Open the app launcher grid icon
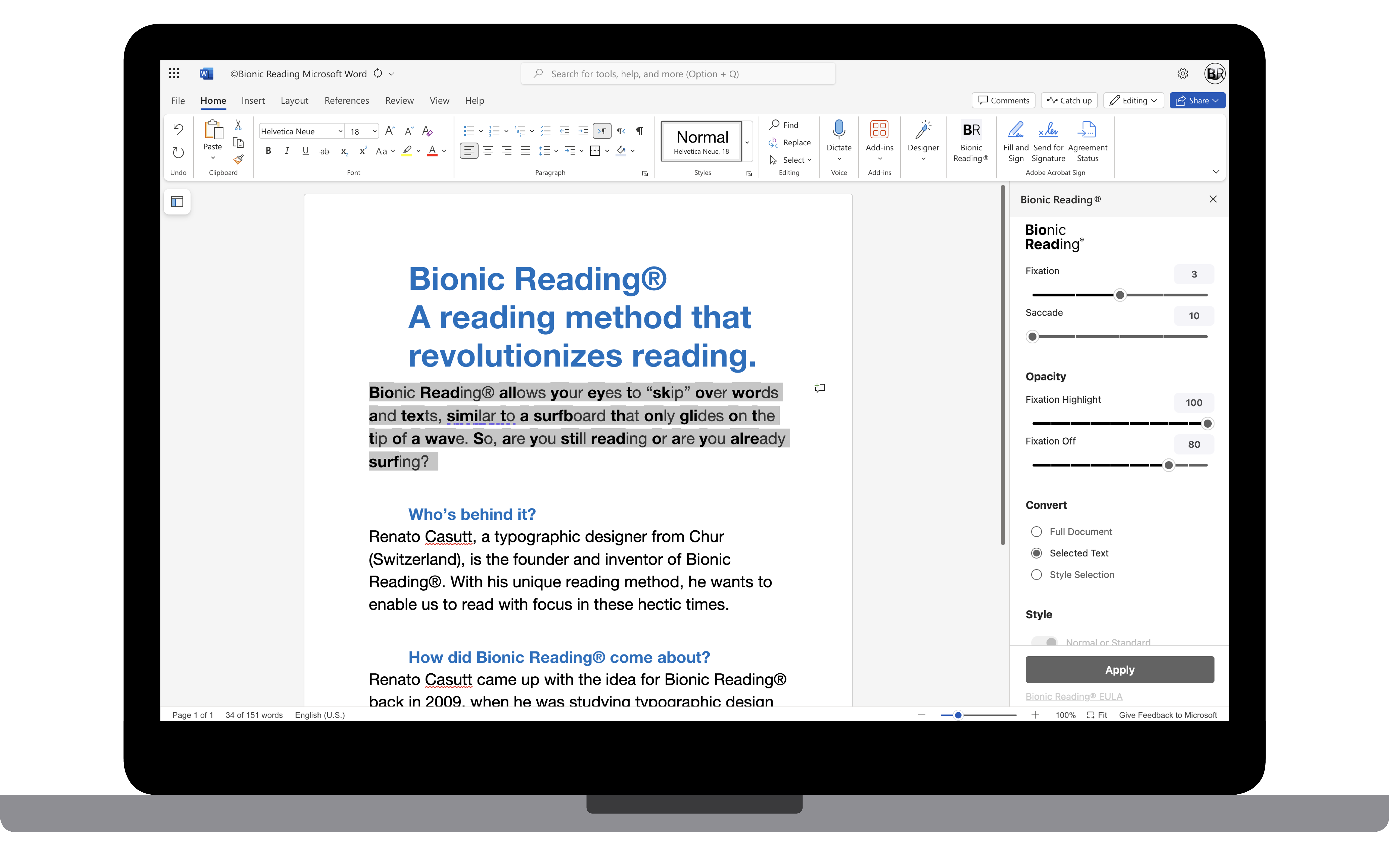Screen dimensions: 1389x868 (174, 74)
